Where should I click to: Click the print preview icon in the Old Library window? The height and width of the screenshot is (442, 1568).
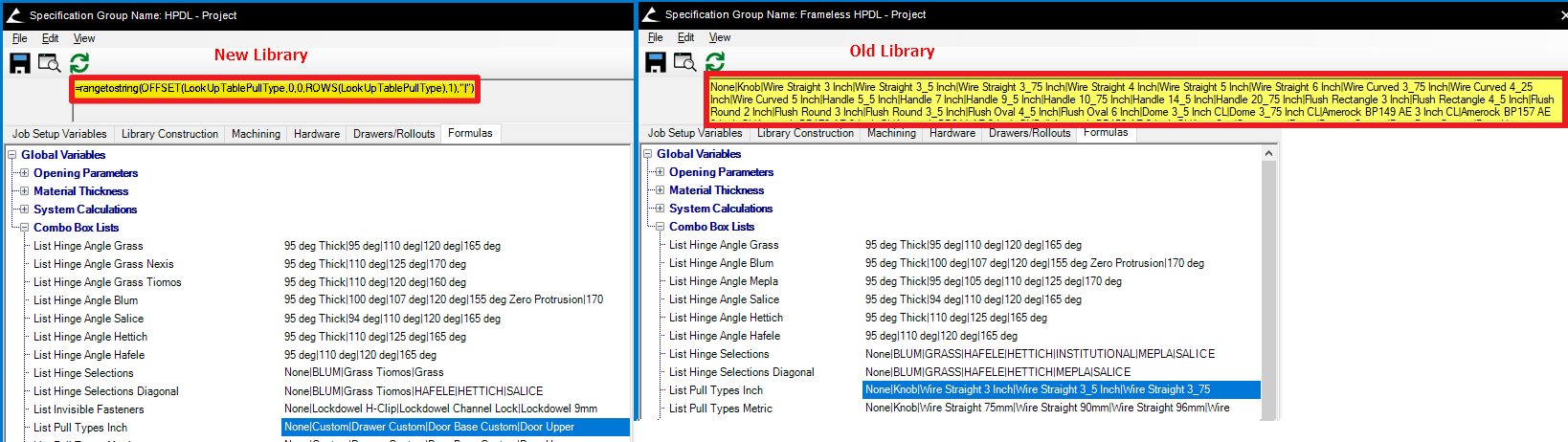pyautogui.click(x=684, y=62)
